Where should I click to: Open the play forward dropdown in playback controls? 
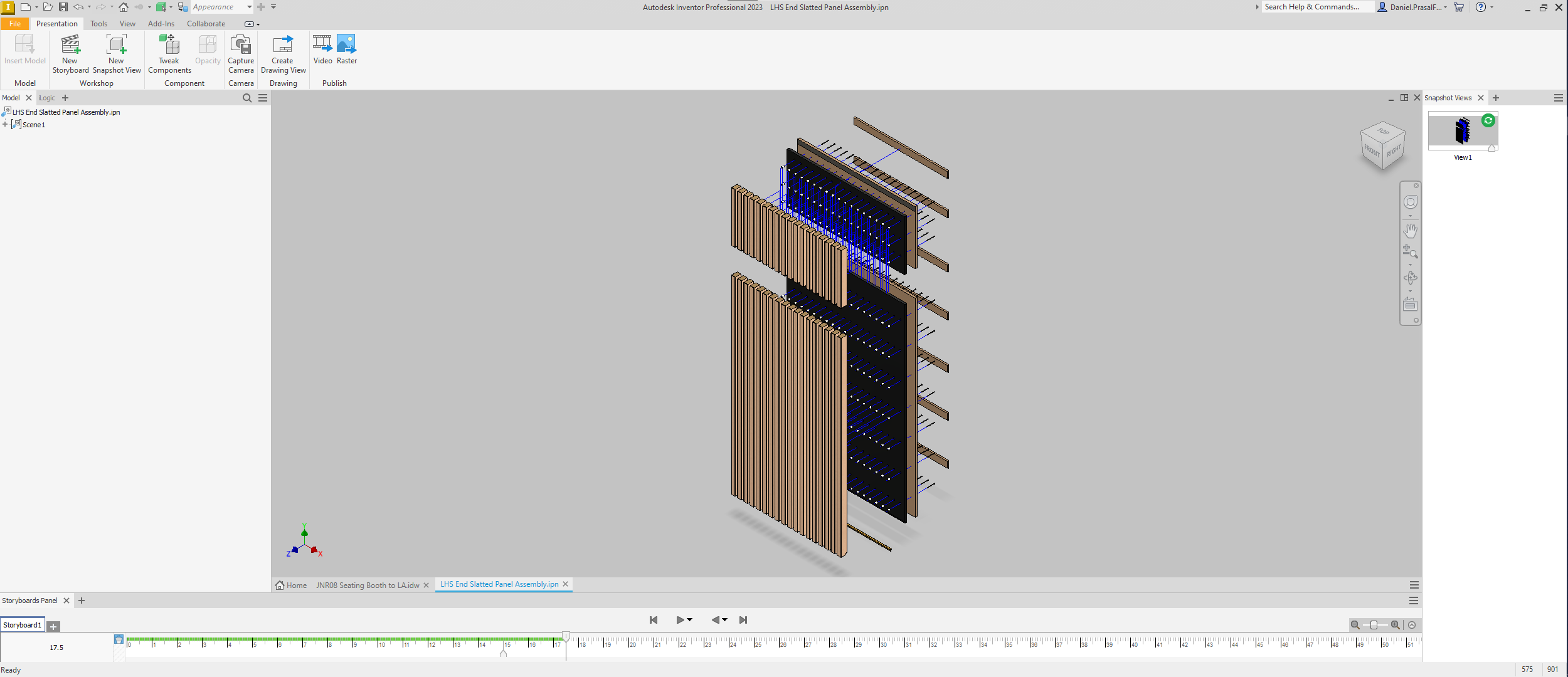coord(690,620)
